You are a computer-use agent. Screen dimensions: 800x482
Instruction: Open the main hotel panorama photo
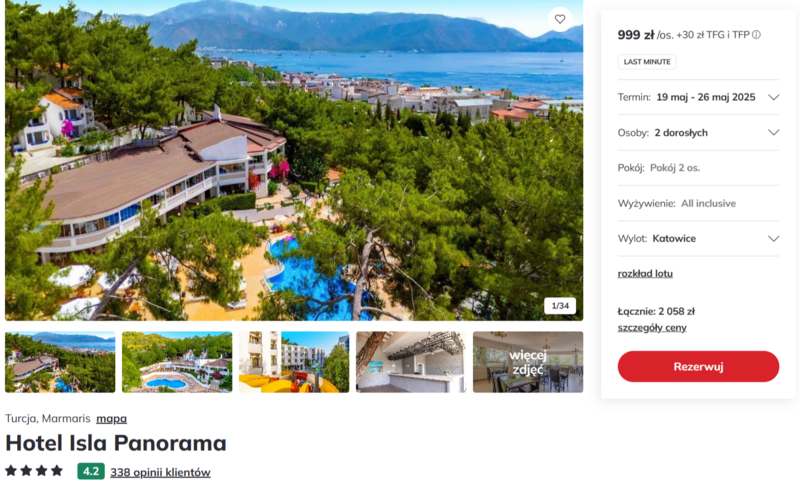coord(294,160)
